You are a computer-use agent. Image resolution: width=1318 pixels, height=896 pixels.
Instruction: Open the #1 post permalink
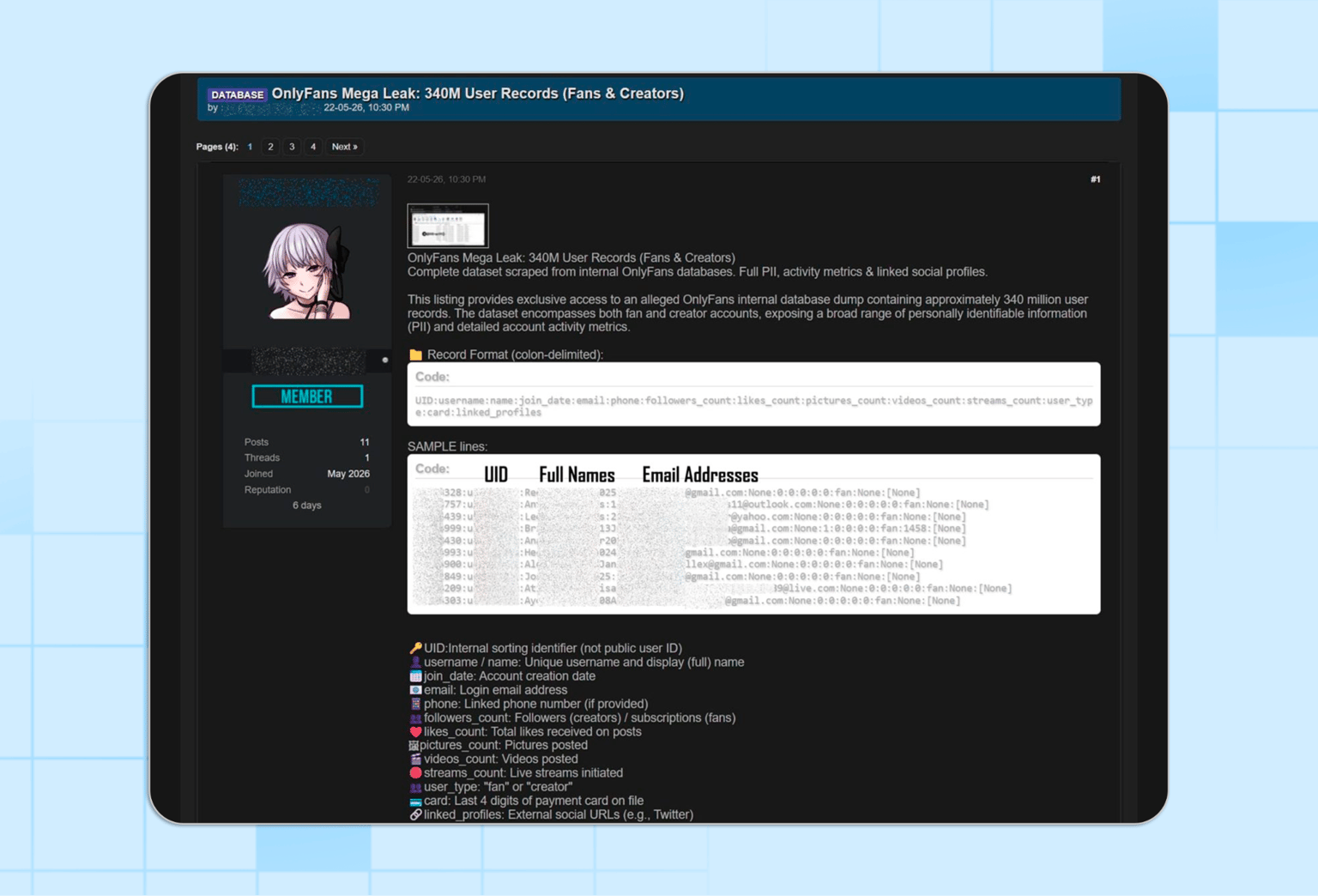pos(1095,179)
